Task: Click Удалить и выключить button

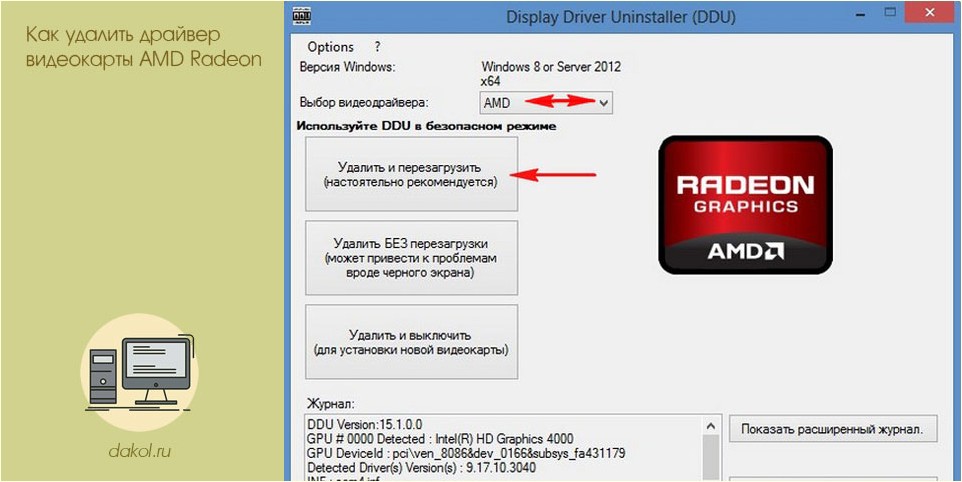Action: [412, 342]
